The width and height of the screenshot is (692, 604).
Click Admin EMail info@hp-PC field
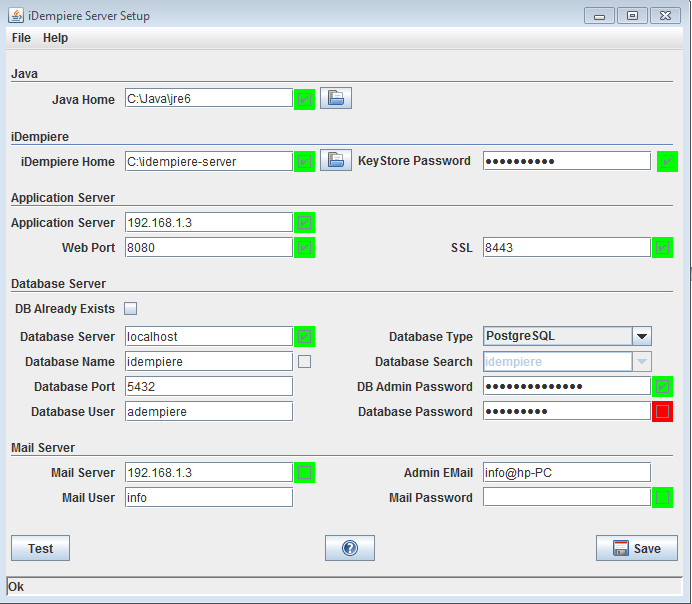(567, 473)
